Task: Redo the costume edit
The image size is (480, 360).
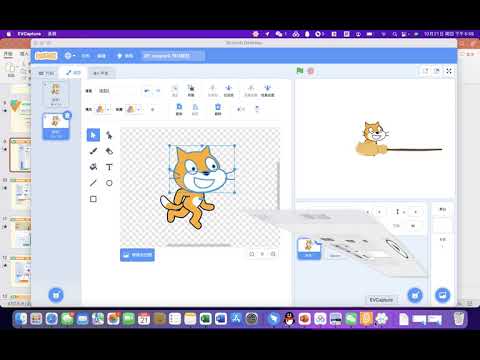Action: 158,91
